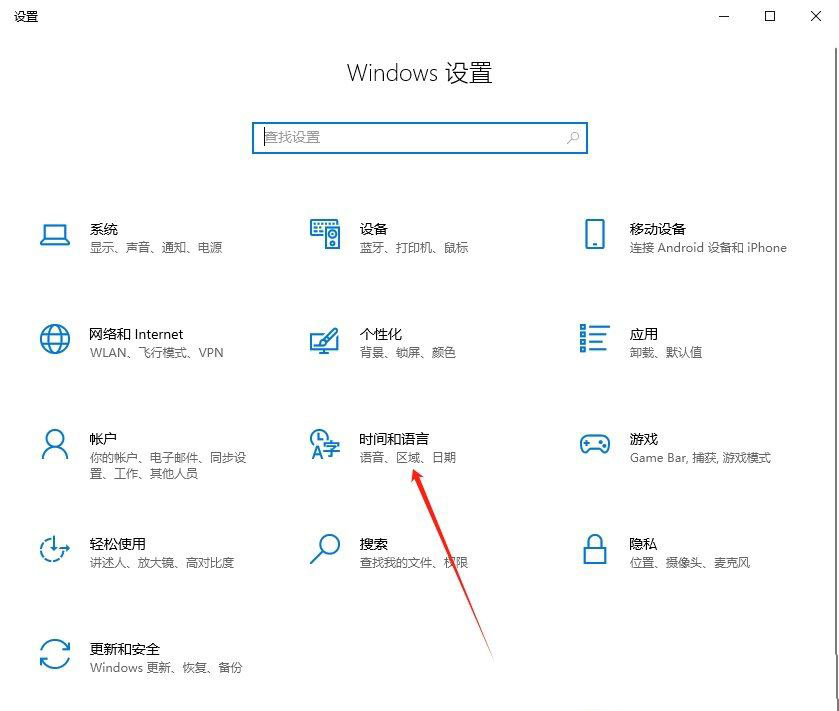Click the 设备 keyboard and speaker icon
The height and width of the screenshot is (711, 839).
pos(325,234)
